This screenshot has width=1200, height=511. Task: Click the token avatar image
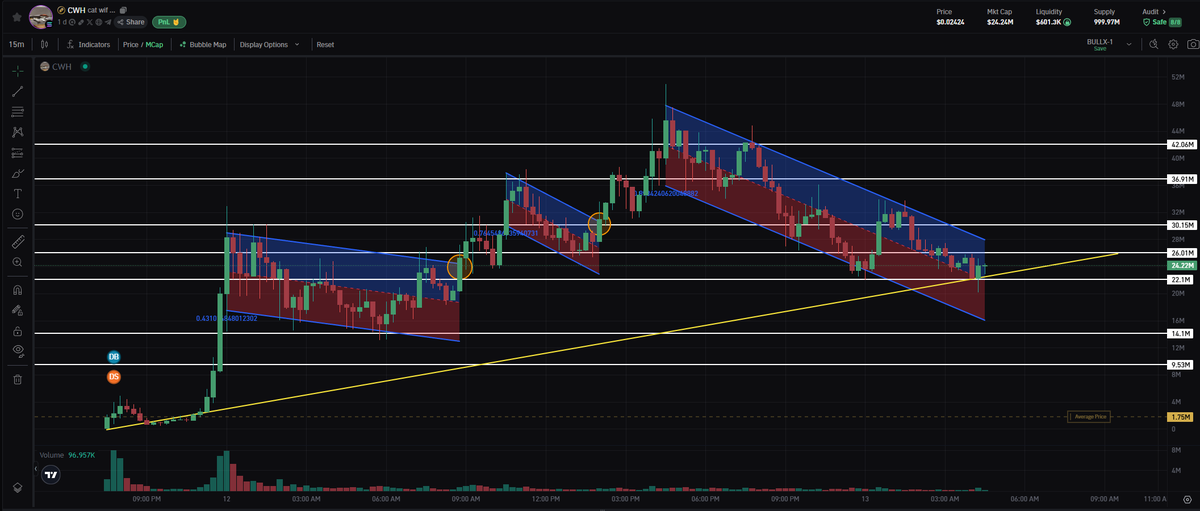click(41, 17)
